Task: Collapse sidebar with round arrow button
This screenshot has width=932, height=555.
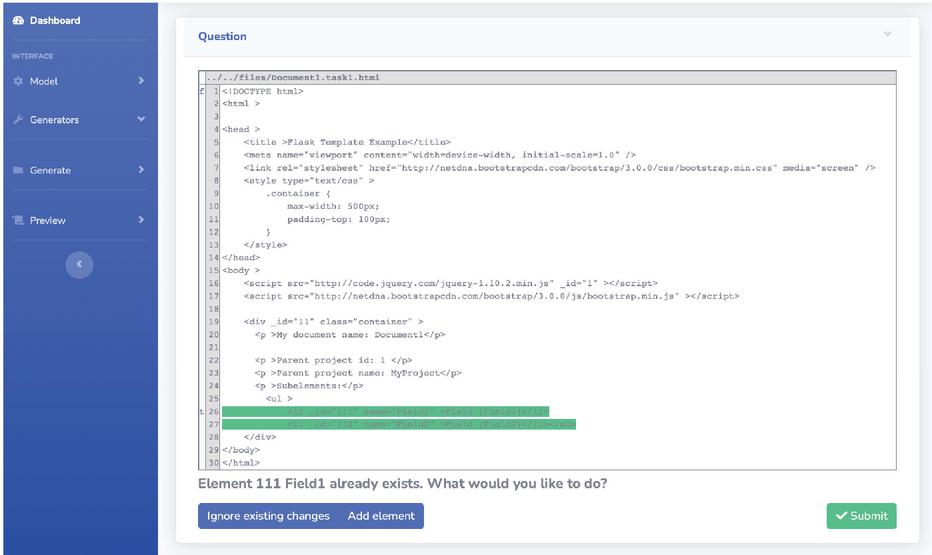Action: pos(79,264)
